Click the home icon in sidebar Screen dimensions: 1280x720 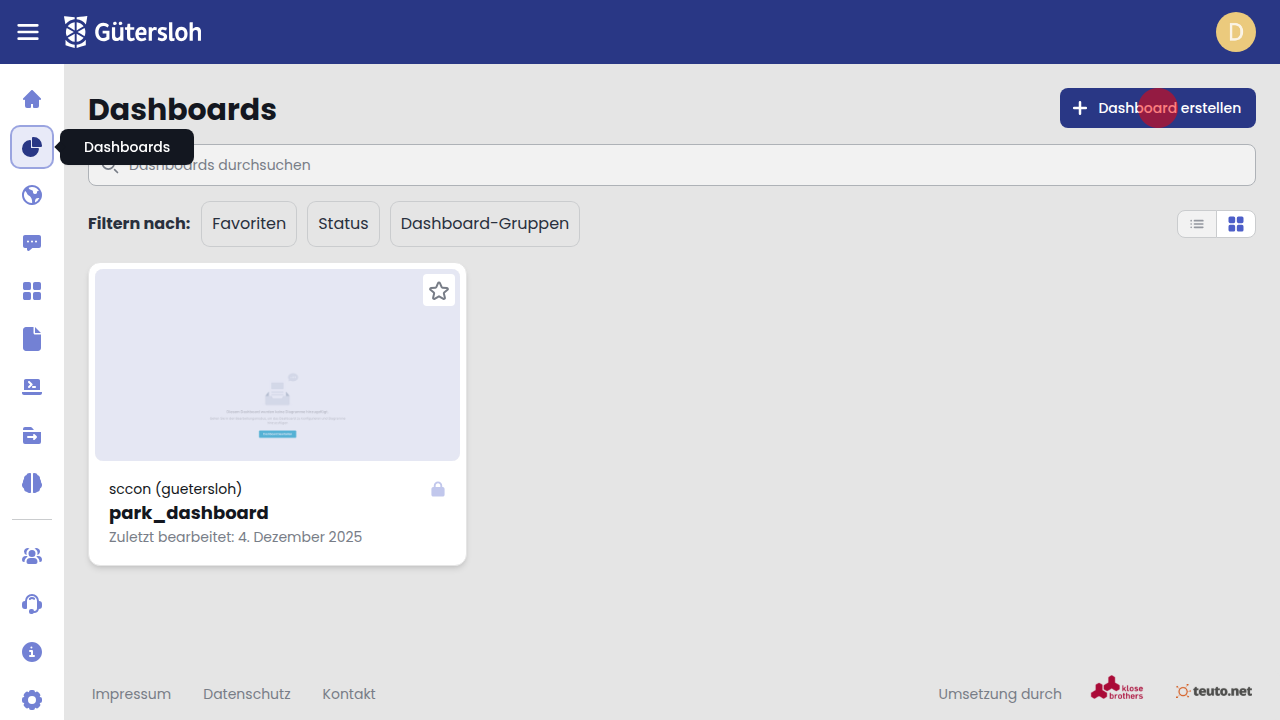pyautogui.click(x=32, y=99)
